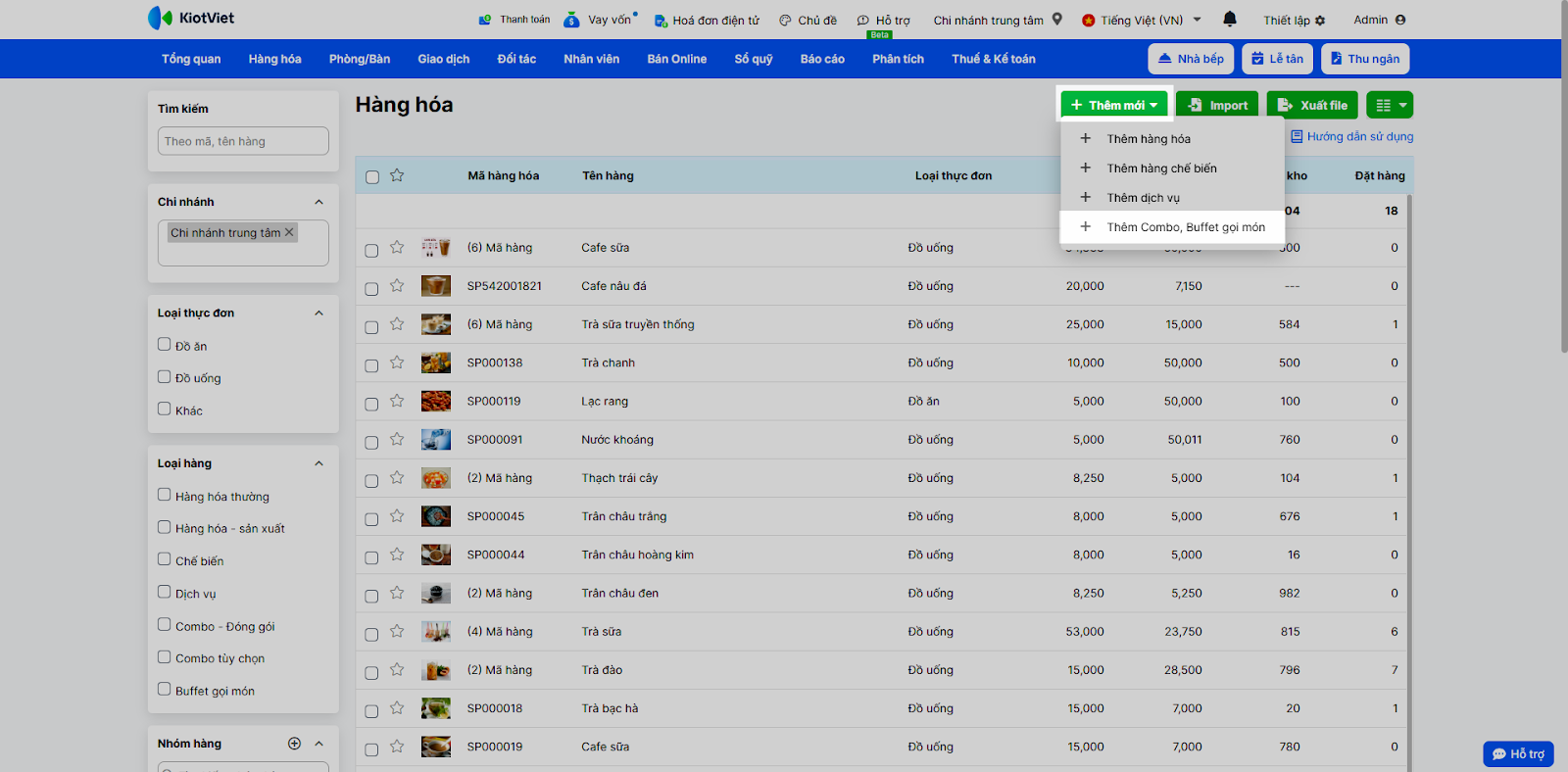Screen dimensions: 1568x772
Task: Click the notification bell icon
Action: (1230, 20)
